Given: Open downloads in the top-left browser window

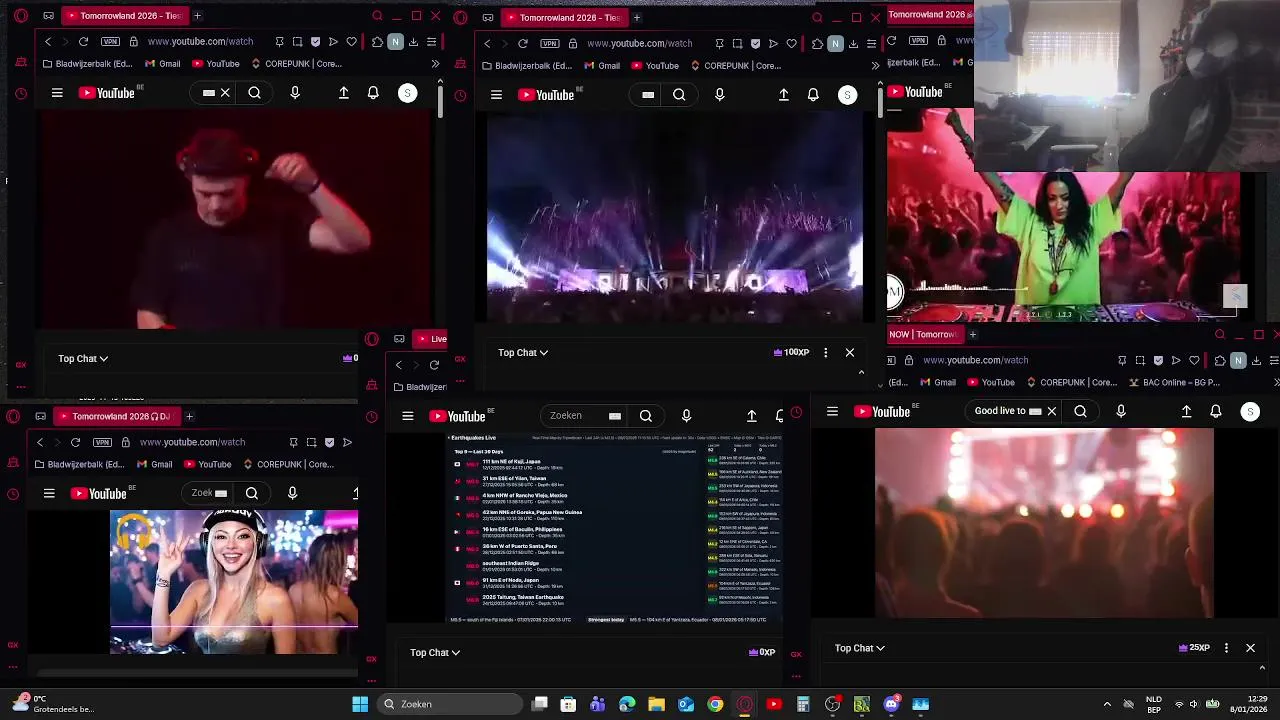Looking at the screenshot, I should click(413, 42).
